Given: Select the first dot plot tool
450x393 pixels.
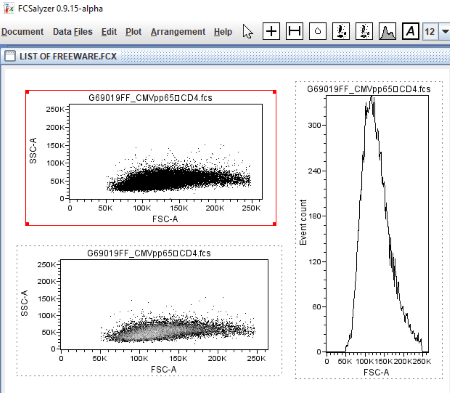Looking at the screenshot, I should (341, 31).
